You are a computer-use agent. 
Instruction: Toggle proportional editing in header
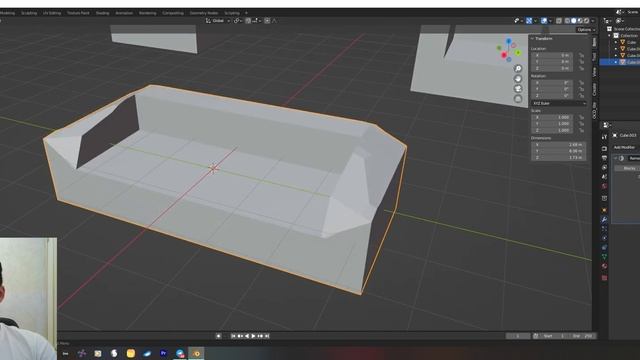tap(267, 20)
